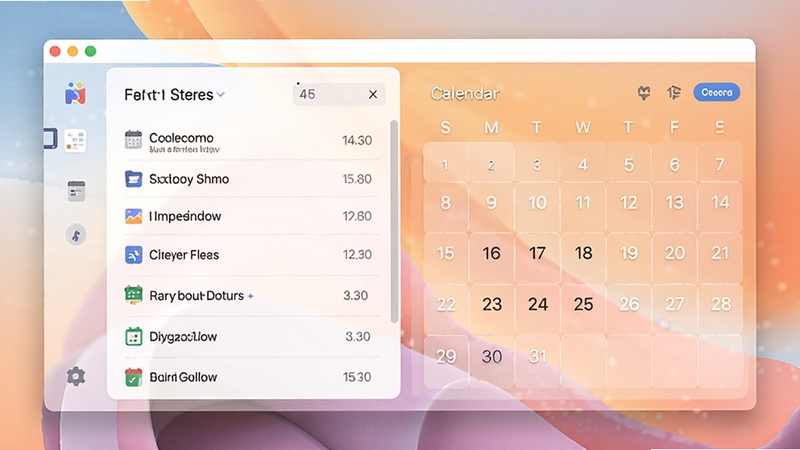Click the blue arrow icon beside Clreyer Fleas
The width and height of the screenshot is (800, 450).
point(133,255)
